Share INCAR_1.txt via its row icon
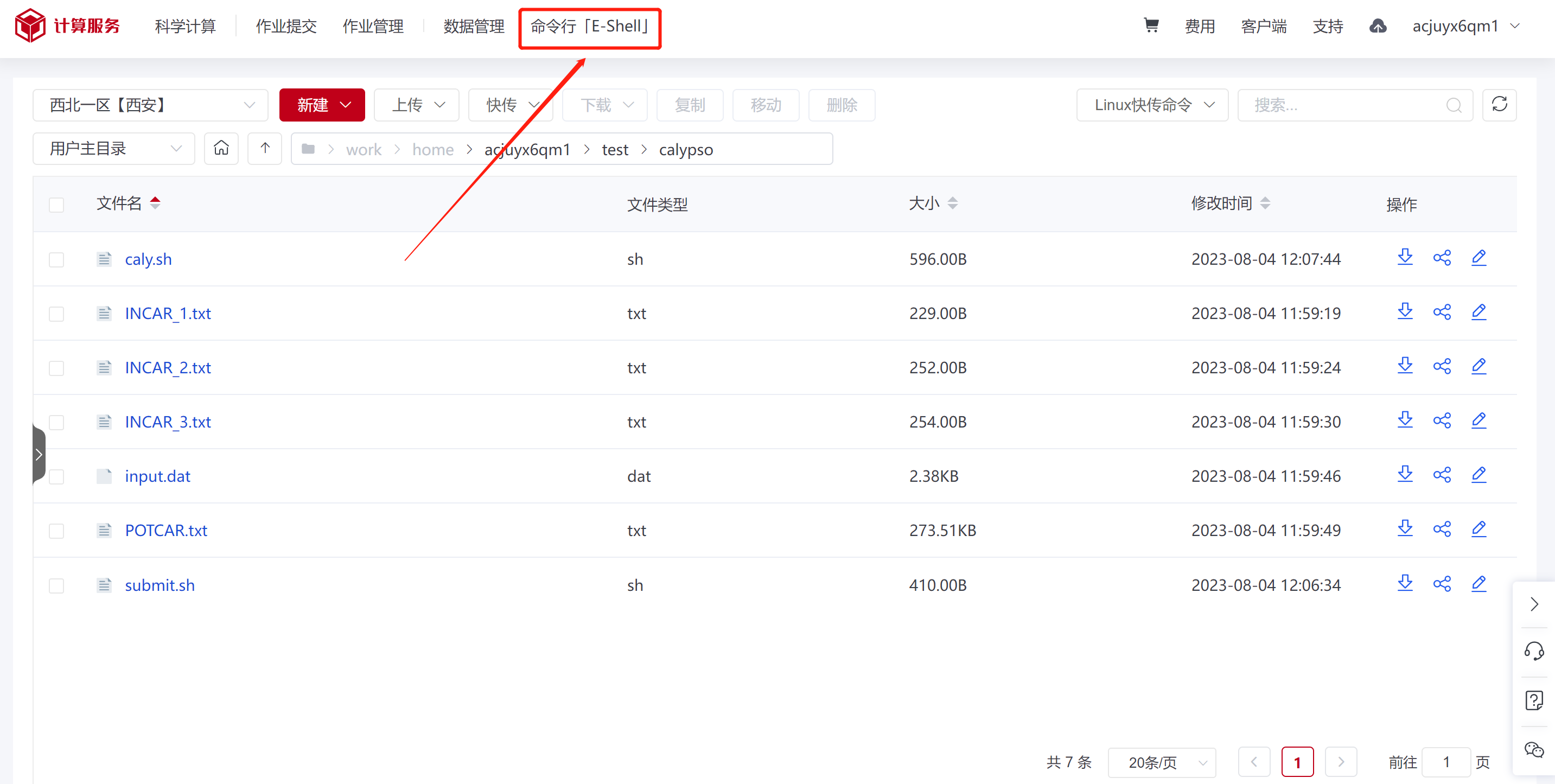 pos(1442,312)
